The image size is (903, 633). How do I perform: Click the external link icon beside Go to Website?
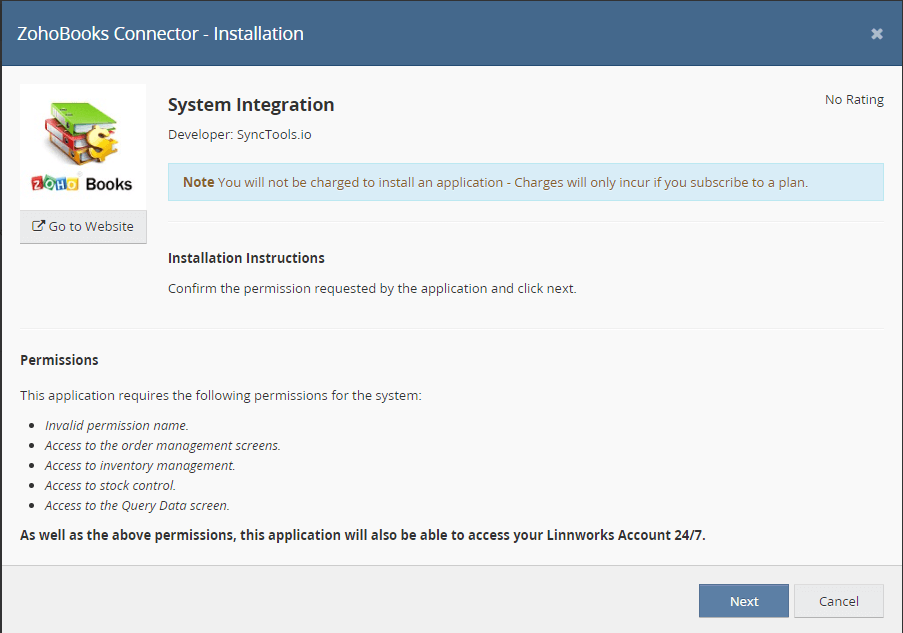click(x=39, y=226)
